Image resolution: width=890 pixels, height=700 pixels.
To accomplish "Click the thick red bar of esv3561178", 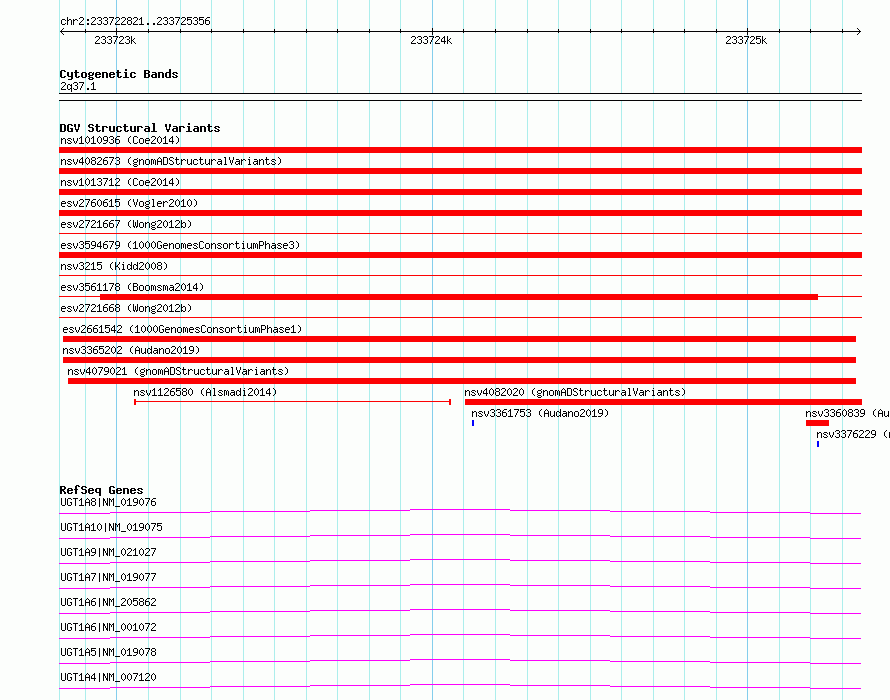I will tap(459, 297).
